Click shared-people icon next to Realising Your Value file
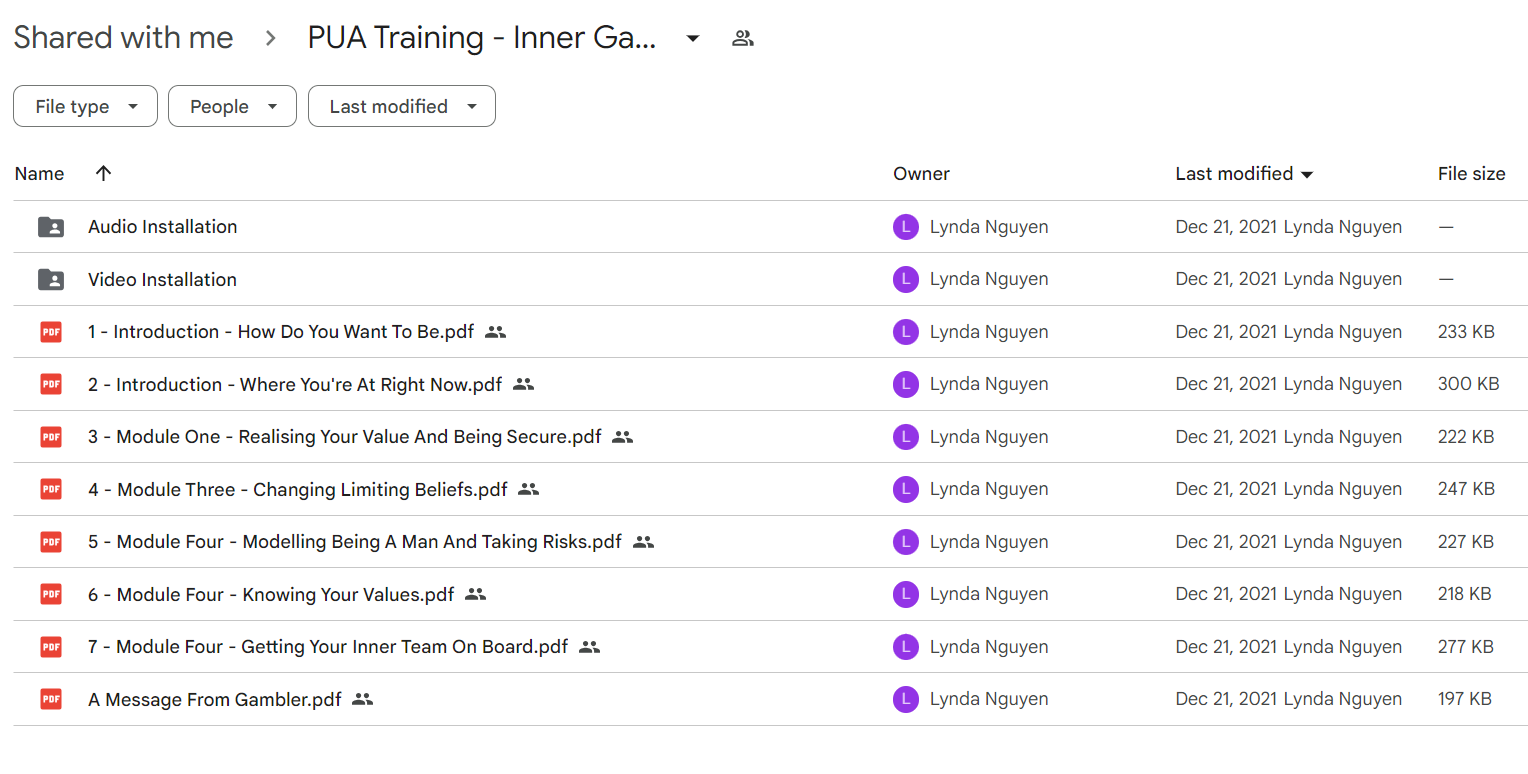 pyautogui.click(x=623, y=437)
